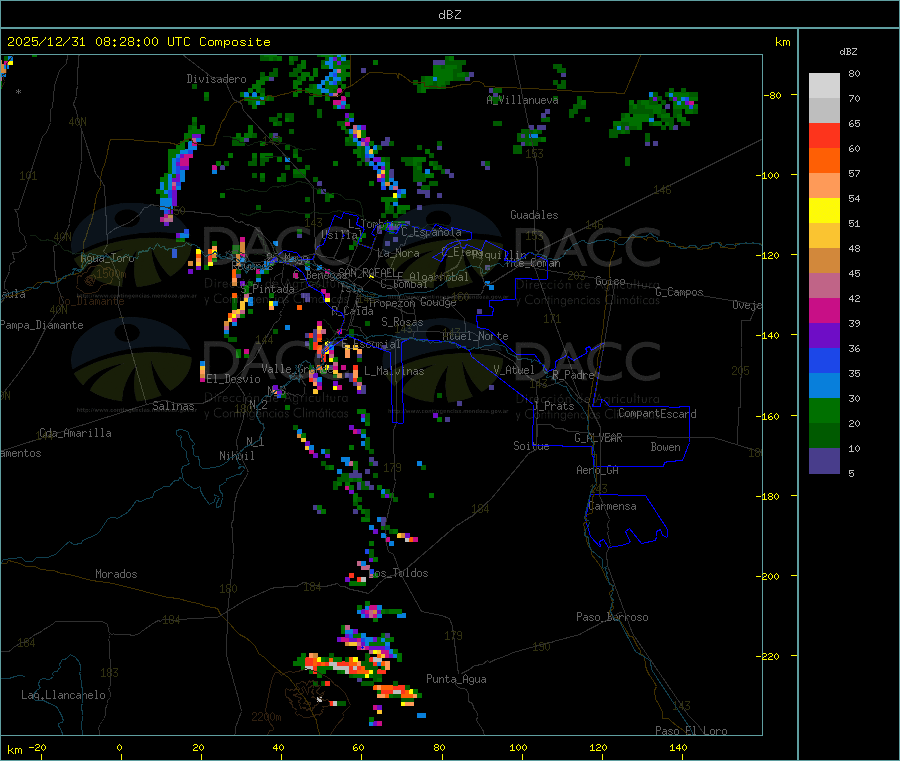Click the La_Nora location label

(398, 253)
